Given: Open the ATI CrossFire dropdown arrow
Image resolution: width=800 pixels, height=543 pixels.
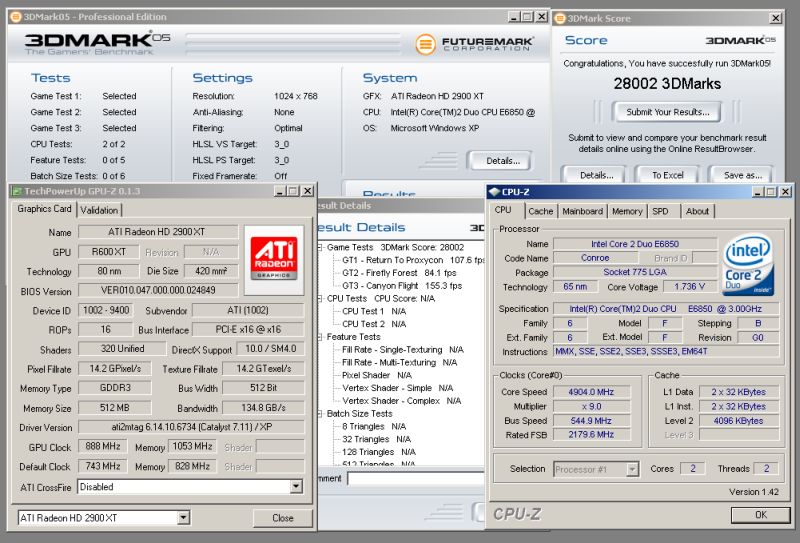Looking at the screenshot, I should (296, 487).
